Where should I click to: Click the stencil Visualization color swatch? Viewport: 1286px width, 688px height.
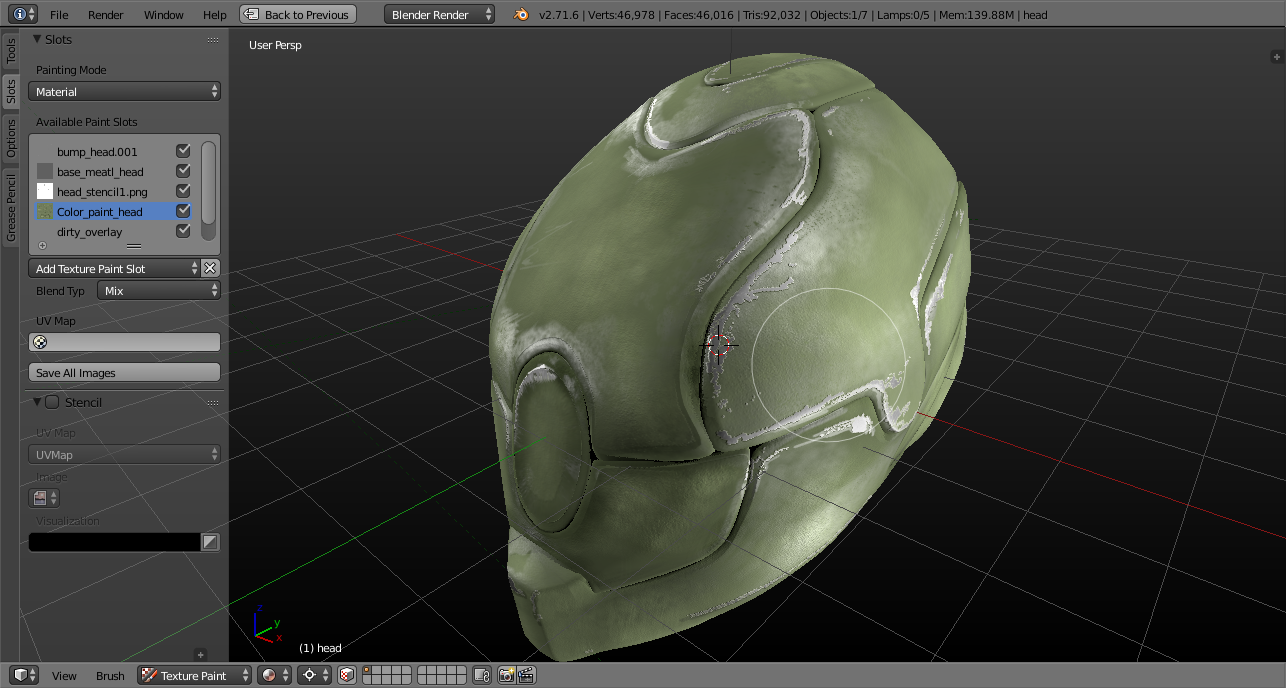(114, 542)
